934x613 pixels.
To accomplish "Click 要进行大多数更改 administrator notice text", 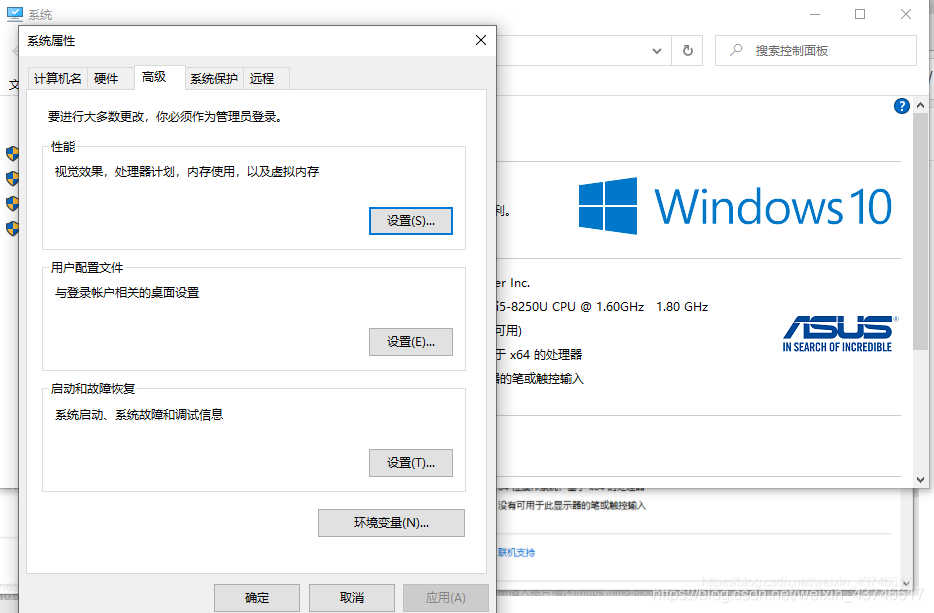I will (x=165, y=117).
